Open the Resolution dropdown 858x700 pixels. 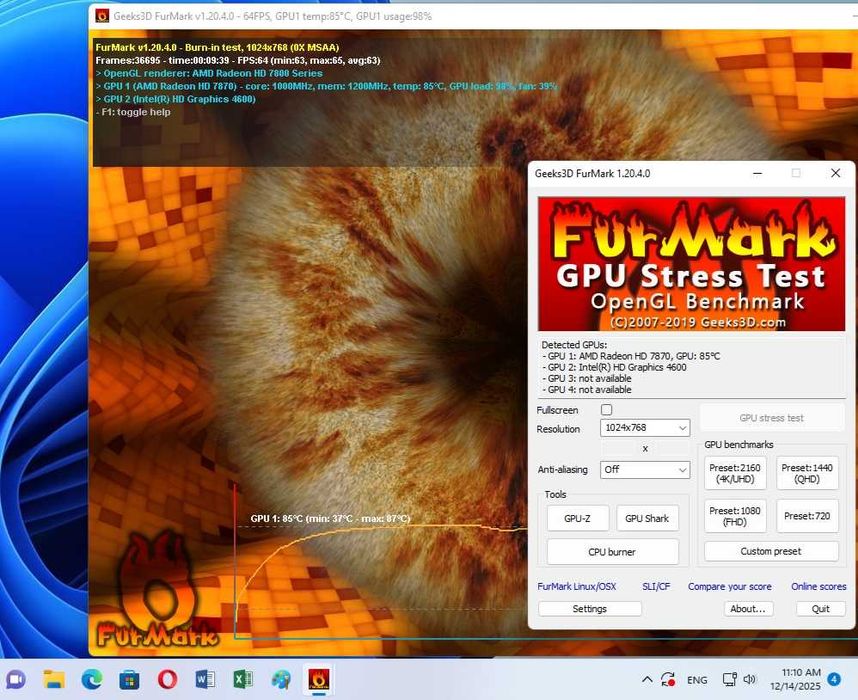tap(645, 427)
